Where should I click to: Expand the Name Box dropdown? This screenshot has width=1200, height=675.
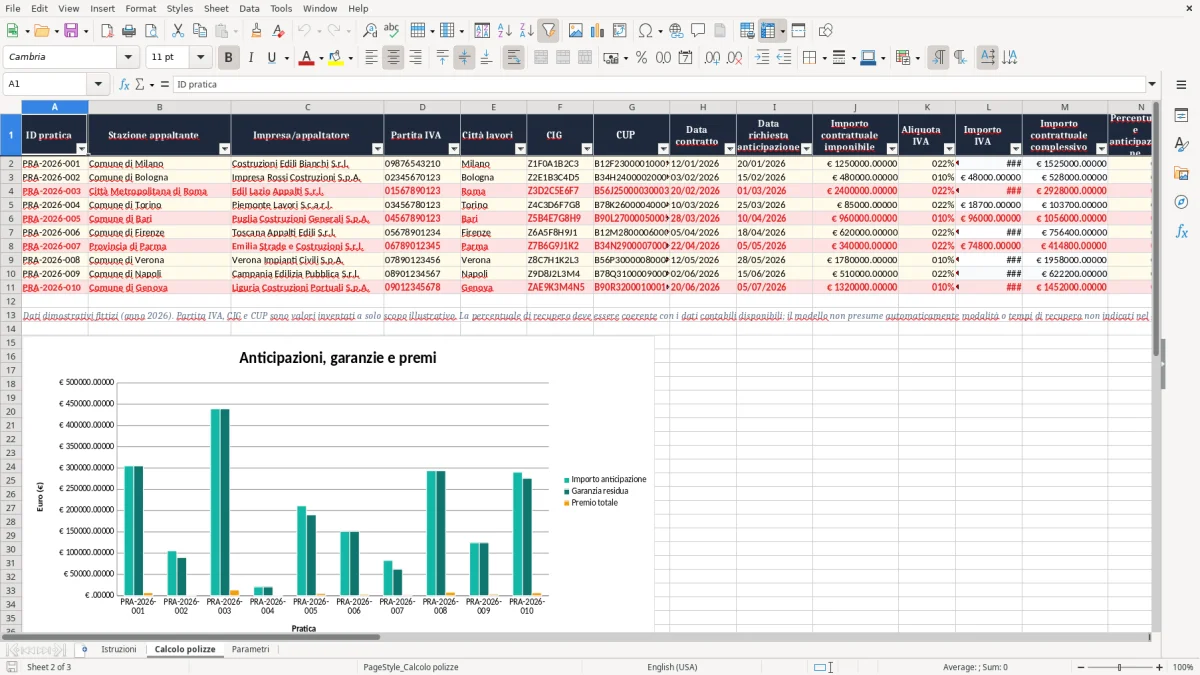(x=98, y=85)
